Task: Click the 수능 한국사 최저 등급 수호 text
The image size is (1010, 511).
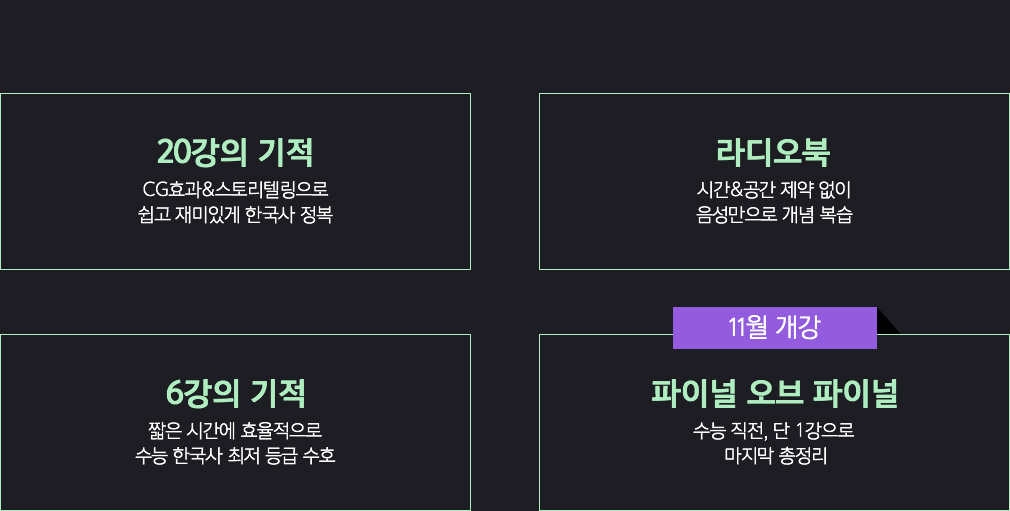Action: [x=235, y=456]
